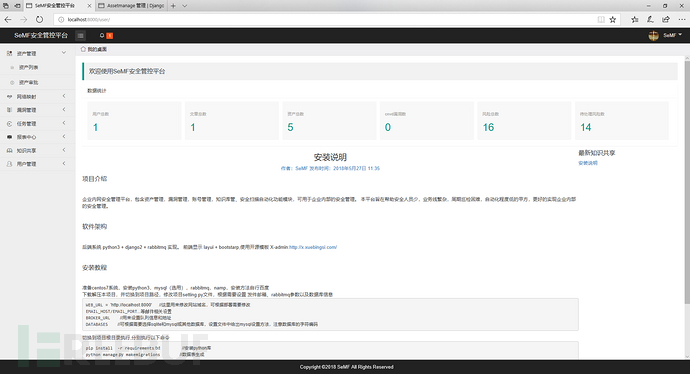Click the browser back arrow
Screen dimensions: 690x374
pyautogui.click(x=8, y=19)
